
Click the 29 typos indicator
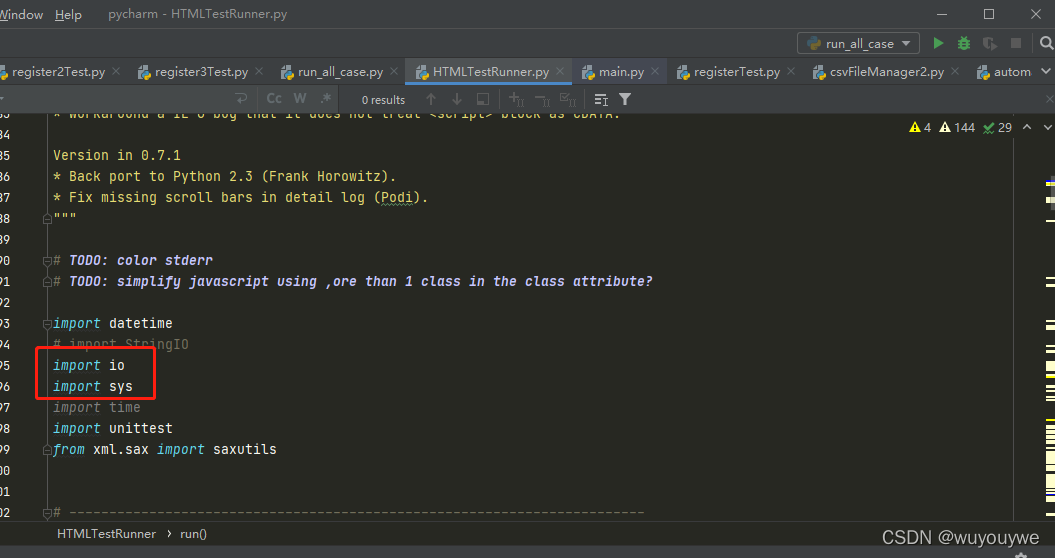click(x=997, y=127)
